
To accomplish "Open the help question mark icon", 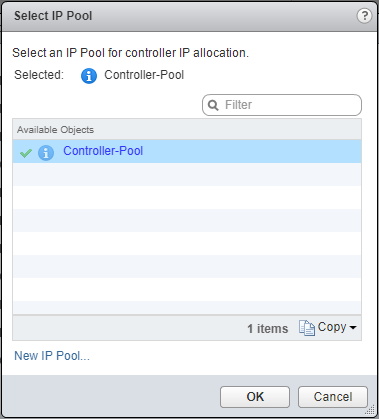I will (364, 16).
